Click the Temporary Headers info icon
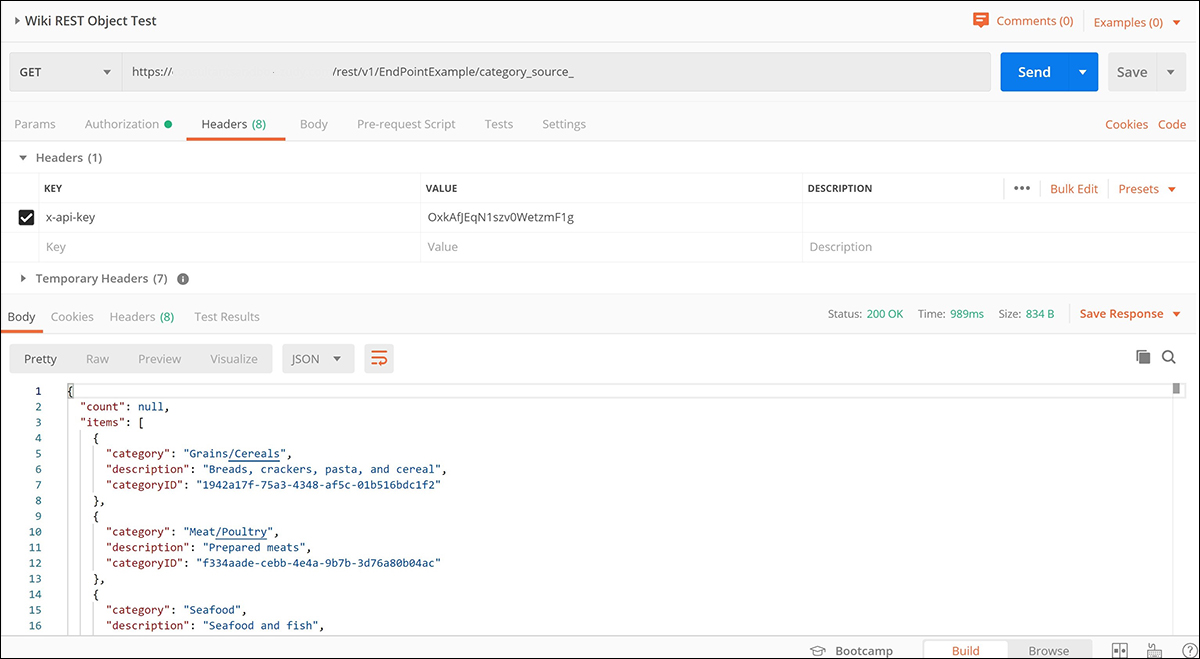Image resolution: width=1200 pixels, height=659 pixels. click(183, 279)
